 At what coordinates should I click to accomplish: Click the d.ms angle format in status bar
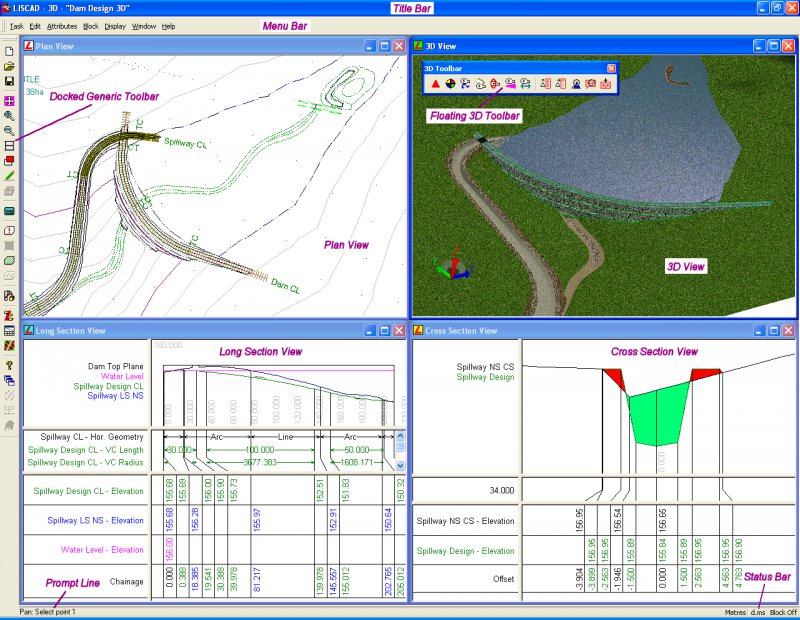(758, 612)
